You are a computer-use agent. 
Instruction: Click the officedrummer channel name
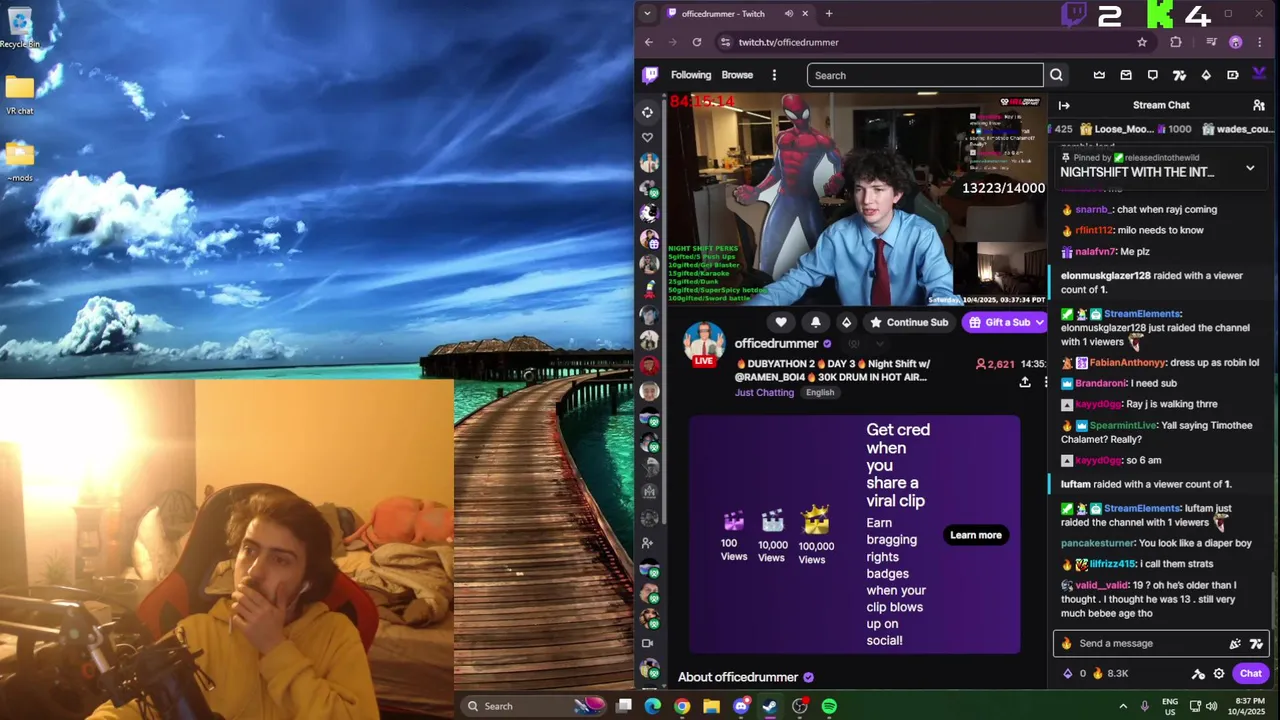coord(776,344)
